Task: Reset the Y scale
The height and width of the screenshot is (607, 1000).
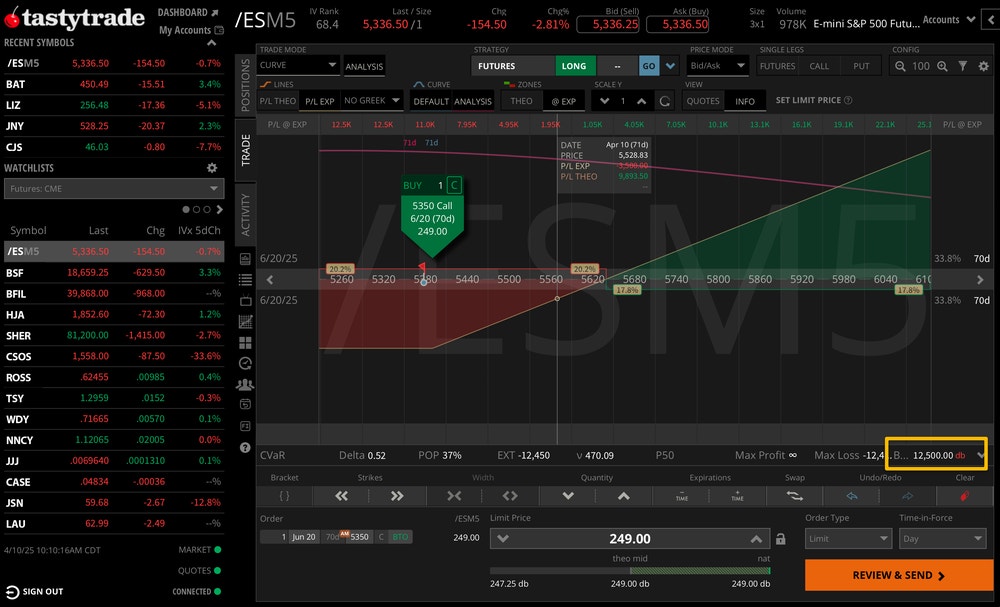Action: 665,101
